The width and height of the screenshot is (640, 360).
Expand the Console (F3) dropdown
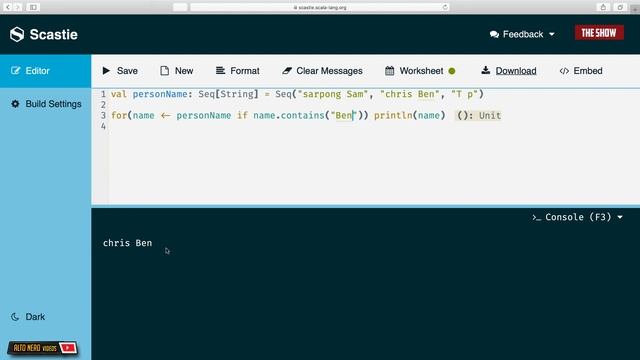click(x=578, y=217)
